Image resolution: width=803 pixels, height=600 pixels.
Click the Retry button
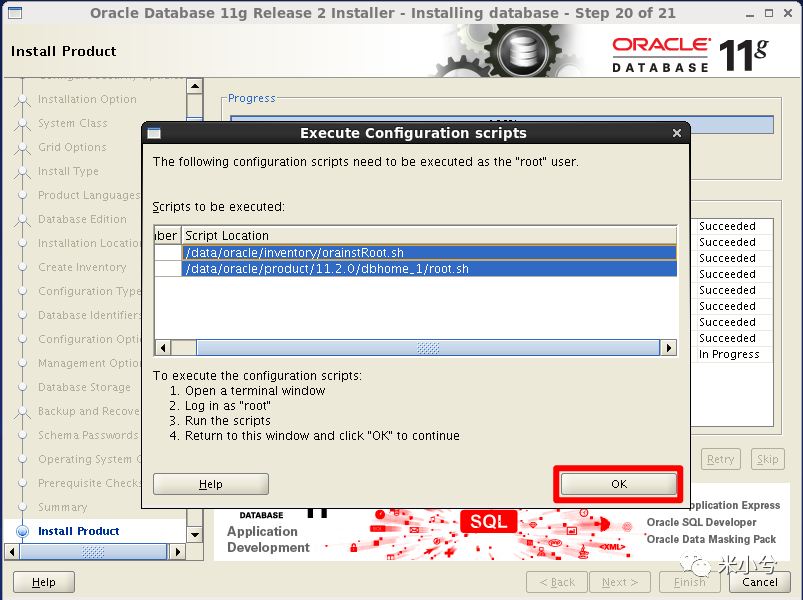(720, 459)
